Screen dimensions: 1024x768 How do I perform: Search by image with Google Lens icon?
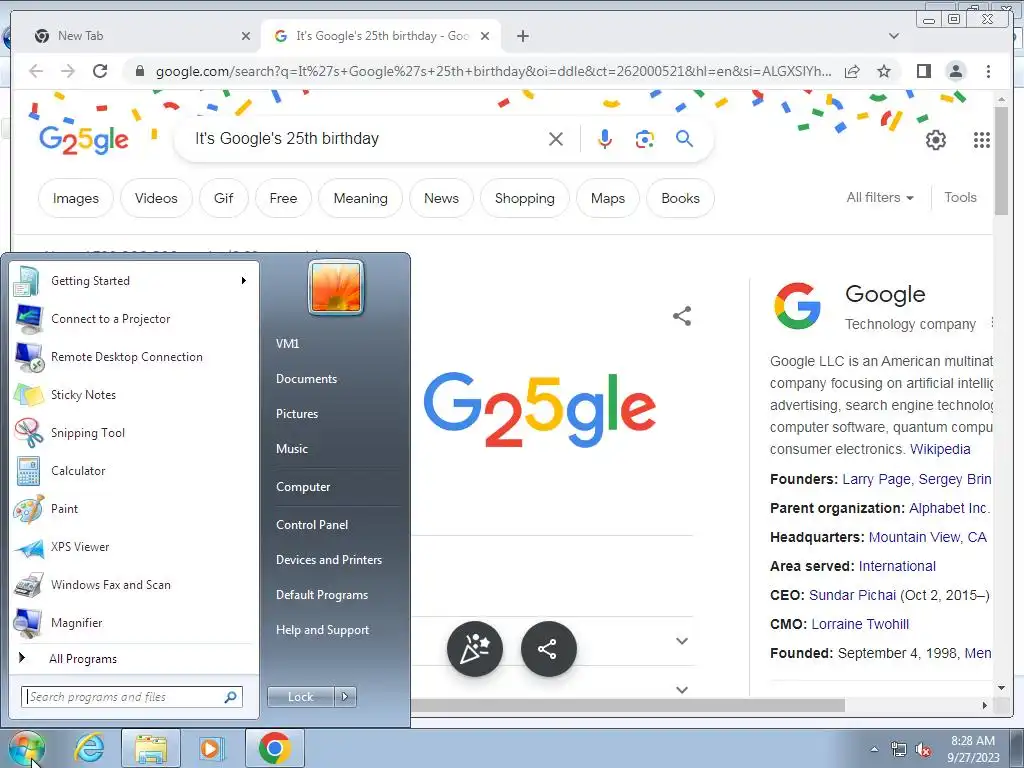[645, 139]
